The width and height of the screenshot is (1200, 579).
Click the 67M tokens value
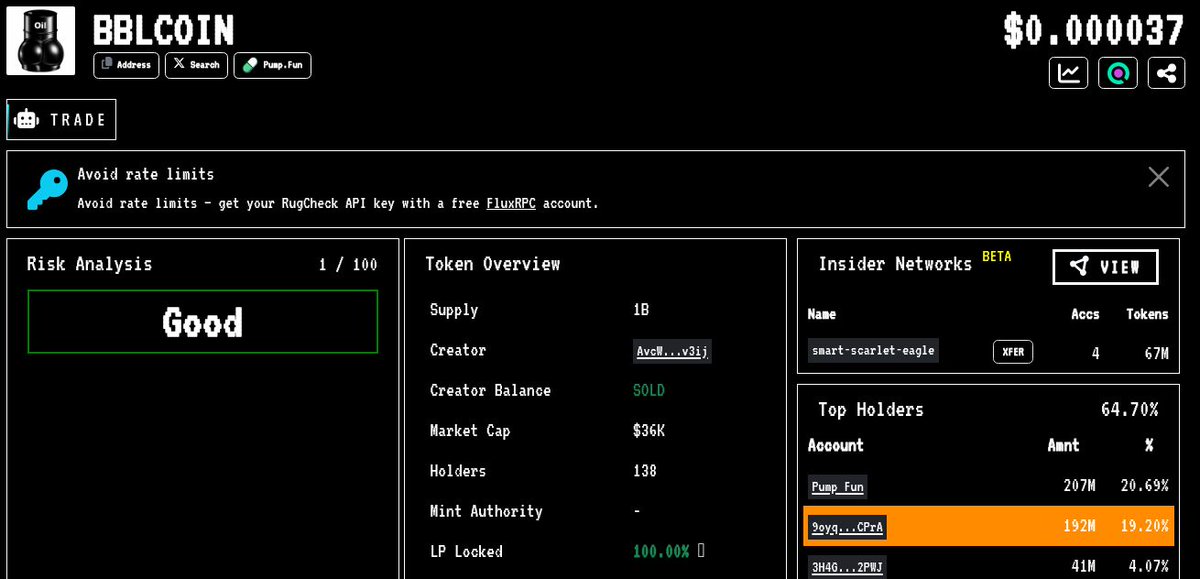click(1156, 353)
